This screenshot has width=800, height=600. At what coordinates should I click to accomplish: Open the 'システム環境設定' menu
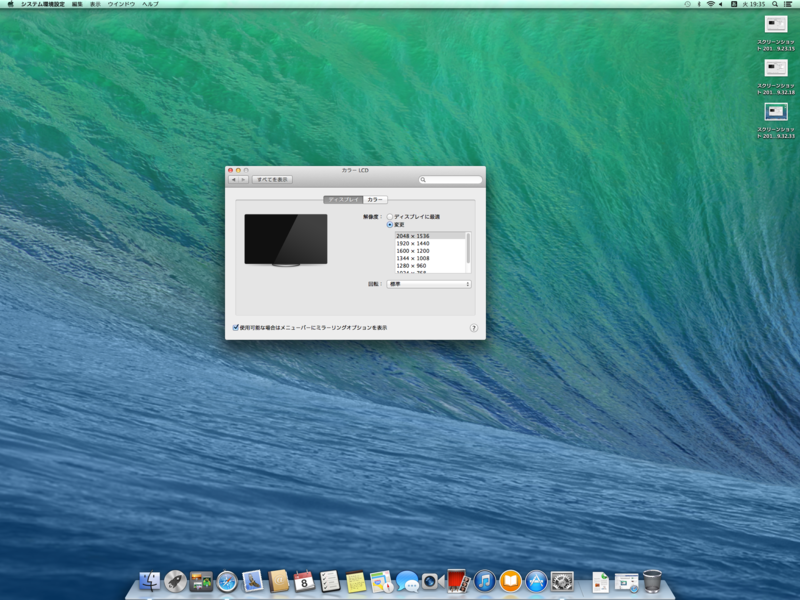click(x=43, y=4)
